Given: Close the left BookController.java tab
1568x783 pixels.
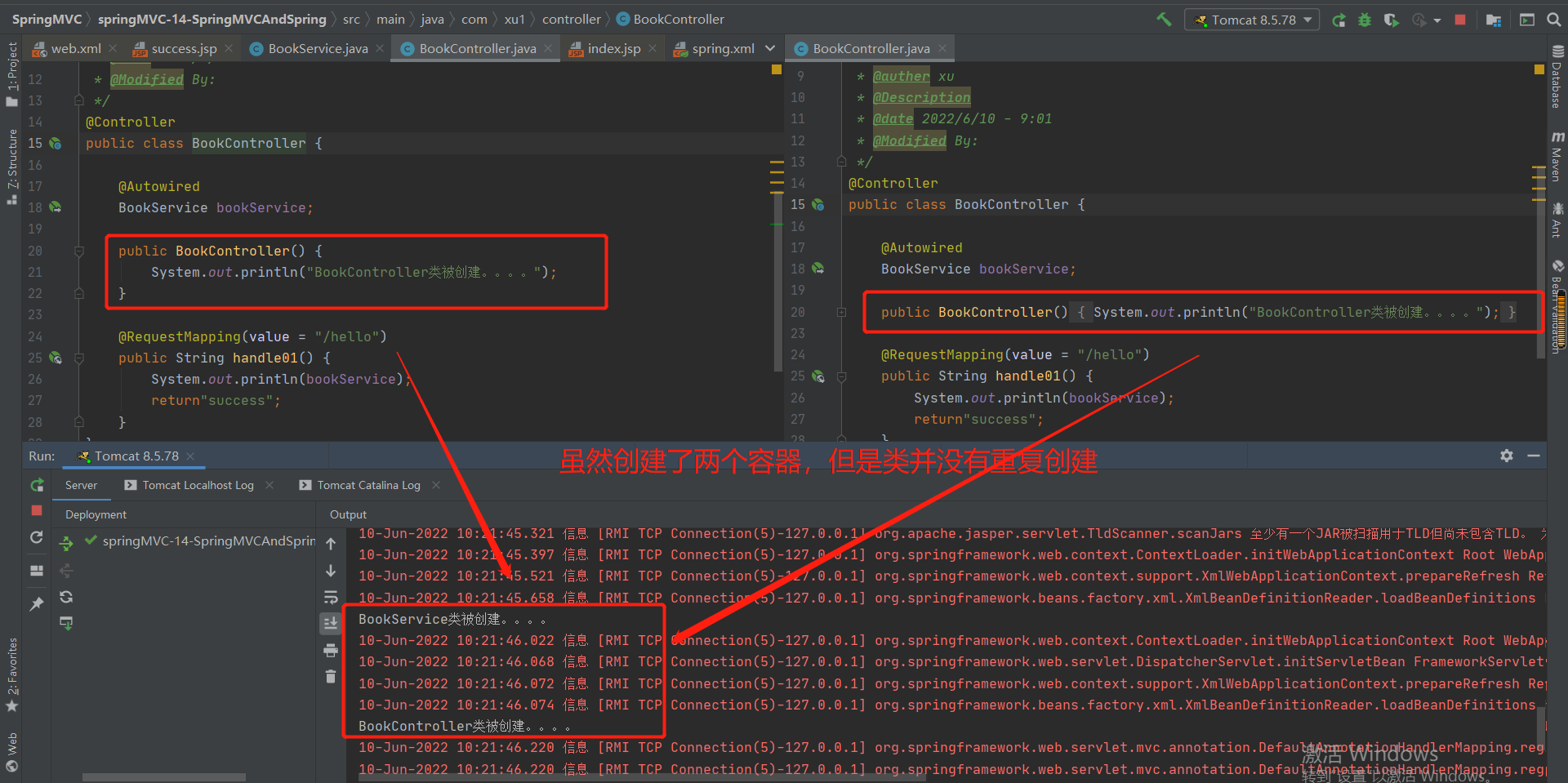Looking at the screenshot, I should [x=548, y=48].
